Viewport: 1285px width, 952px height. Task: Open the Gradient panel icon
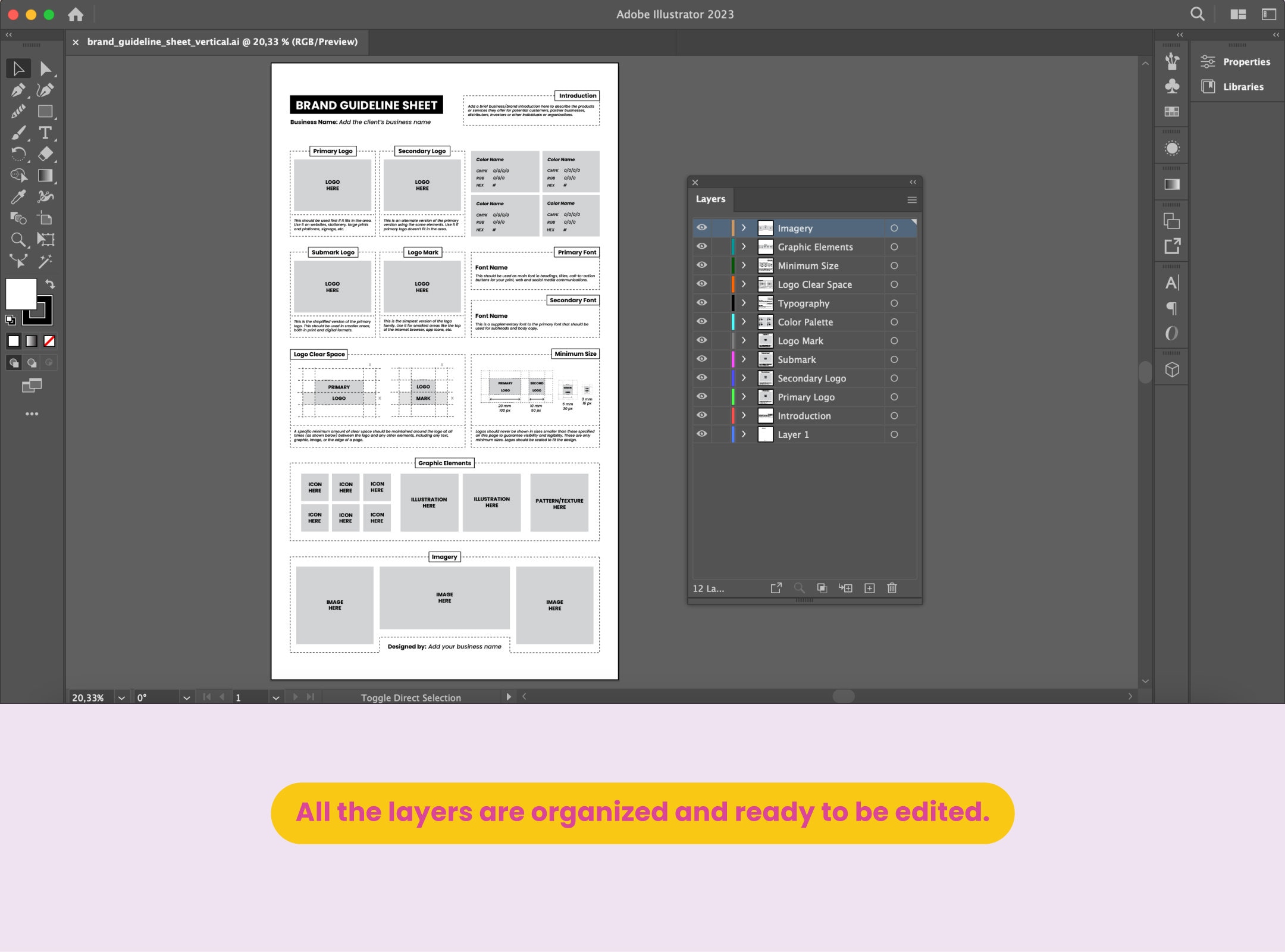[1171, 184]
